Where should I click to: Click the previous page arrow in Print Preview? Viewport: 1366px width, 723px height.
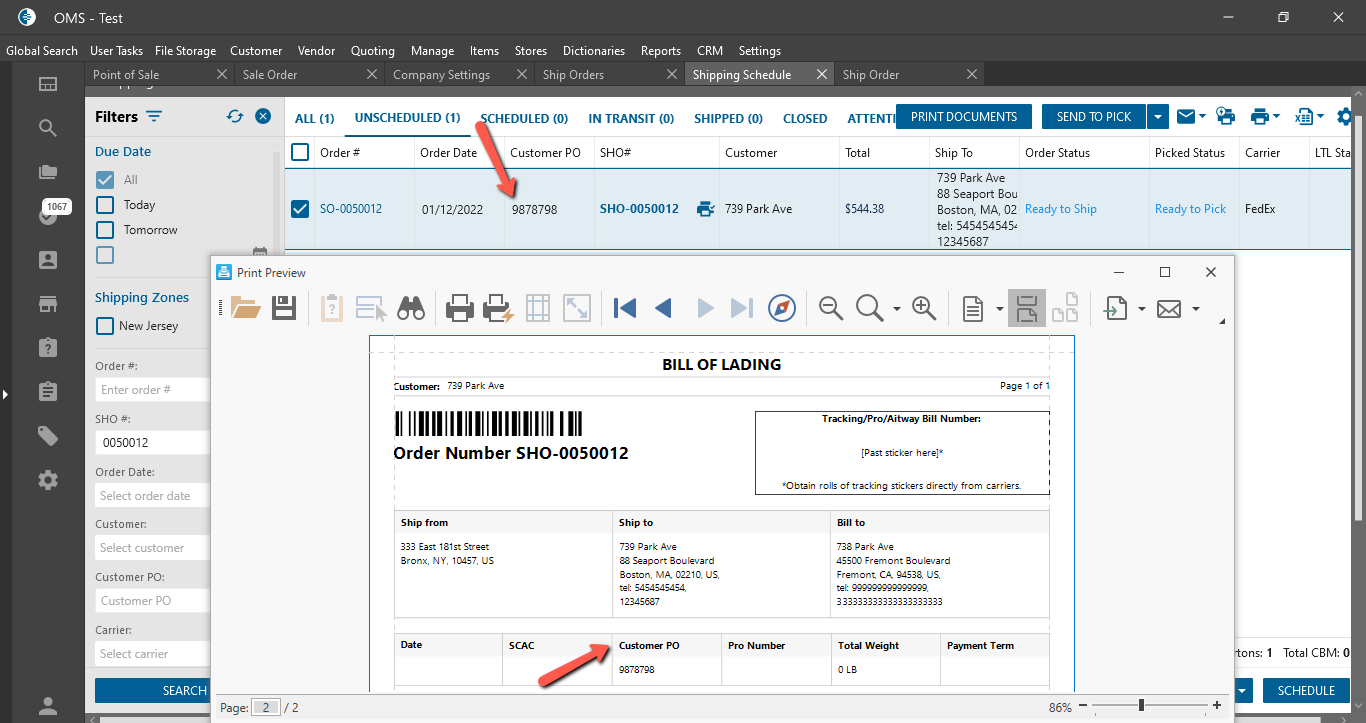(x=663, y=309)
